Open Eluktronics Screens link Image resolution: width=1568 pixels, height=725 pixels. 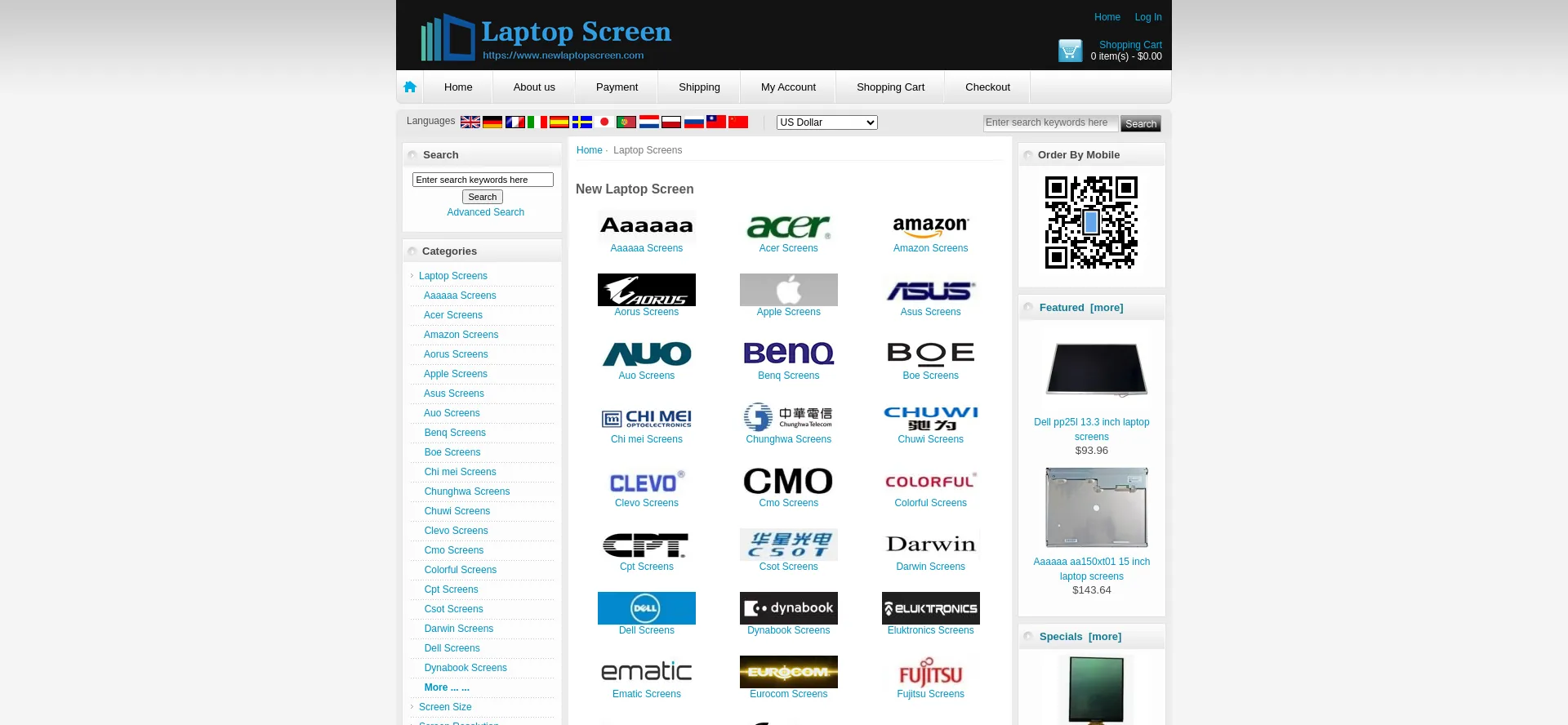(x=931, y=630)
